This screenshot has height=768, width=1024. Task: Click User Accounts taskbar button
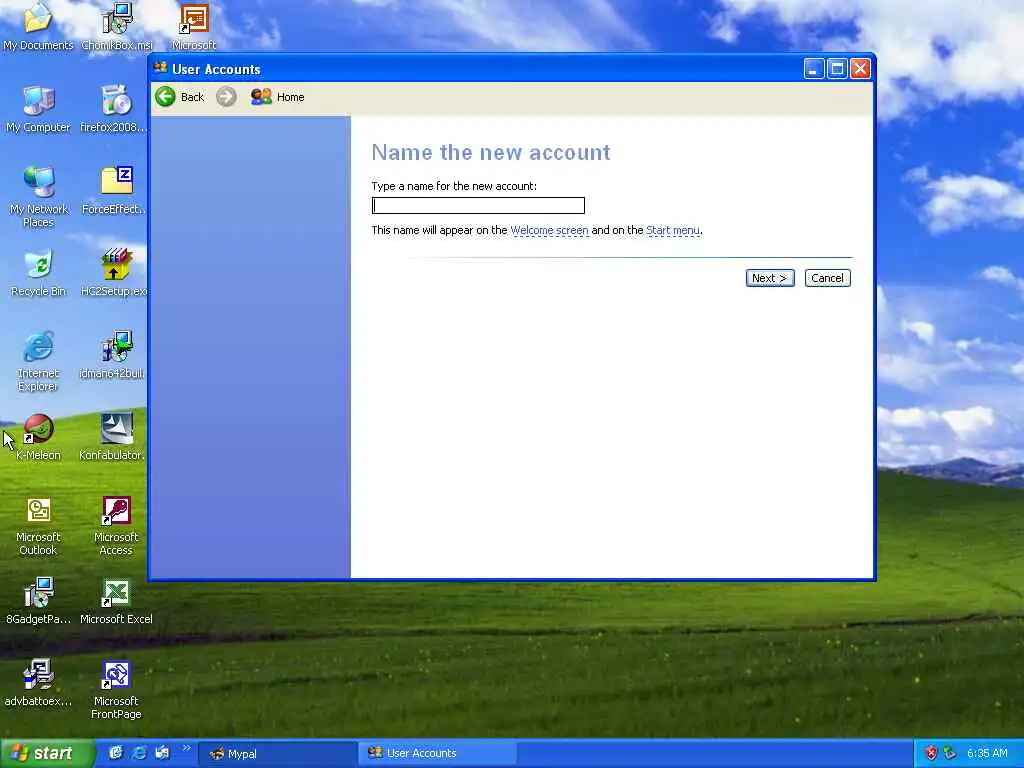click(x=437, y=753)
